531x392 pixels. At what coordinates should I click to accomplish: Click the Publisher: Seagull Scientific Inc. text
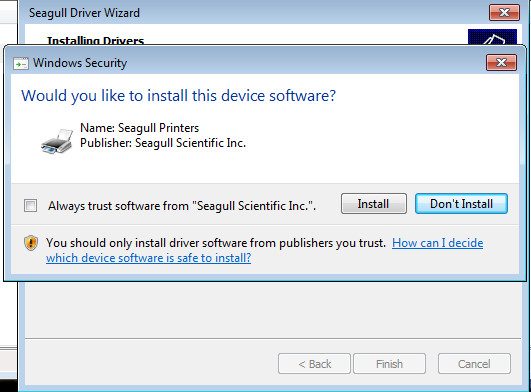click(x=163, y=143)
